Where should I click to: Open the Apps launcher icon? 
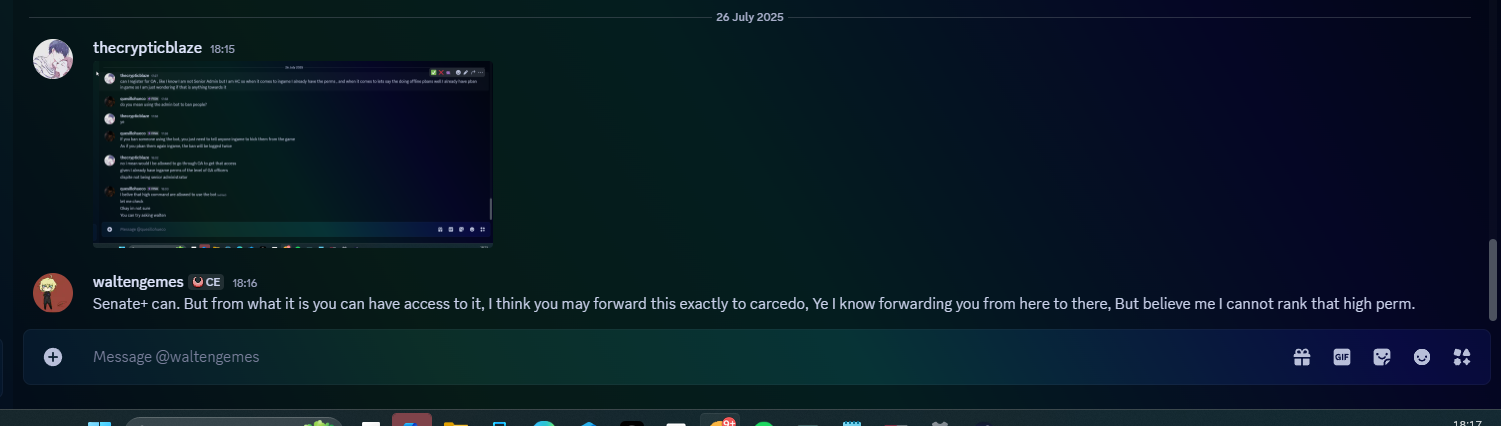1462,357
